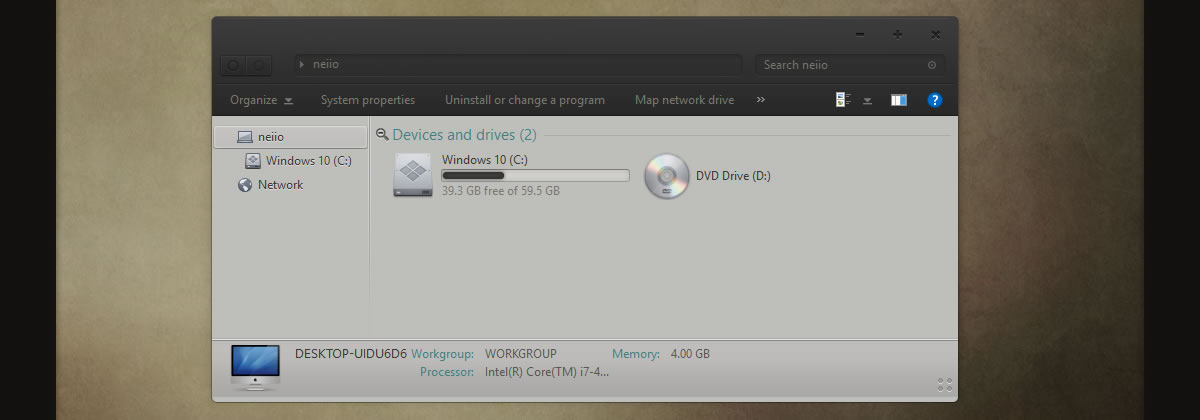Click the Search neiio input field
The height and width of the screenshot is (420, 1200).
click(850, 65)
